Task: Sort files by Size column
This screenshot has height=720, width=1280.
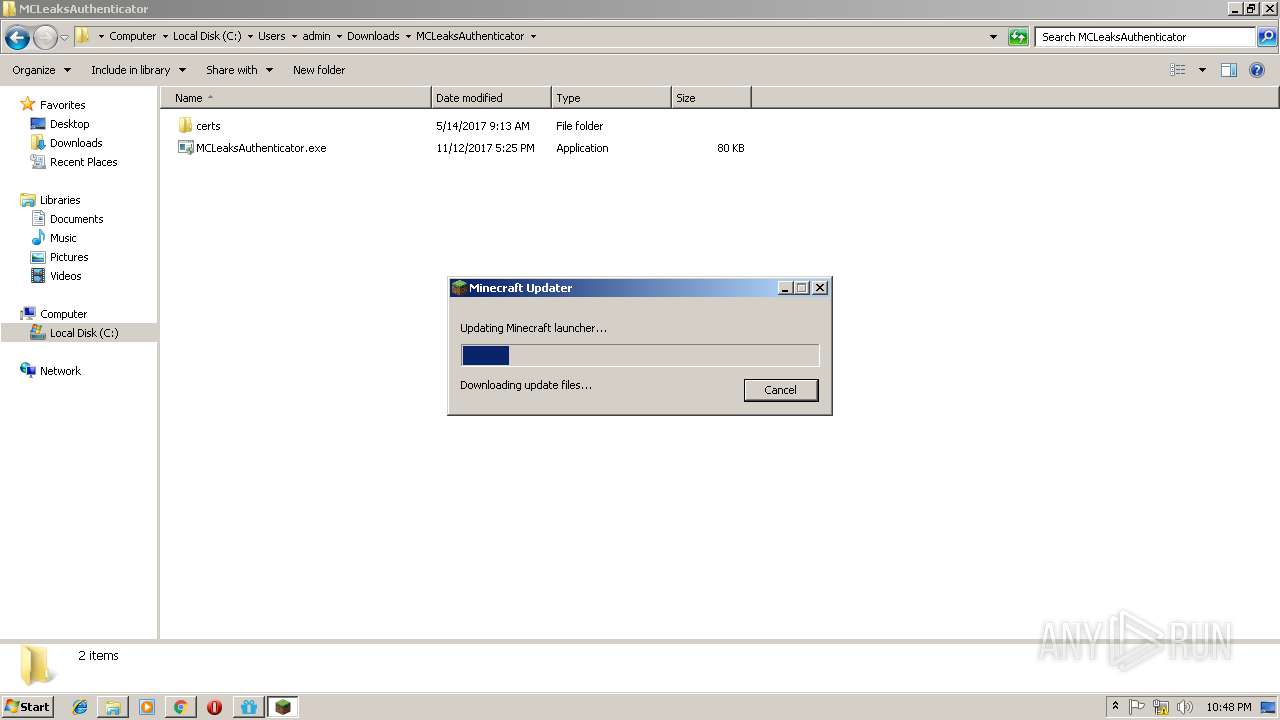Action: point(711,98)
